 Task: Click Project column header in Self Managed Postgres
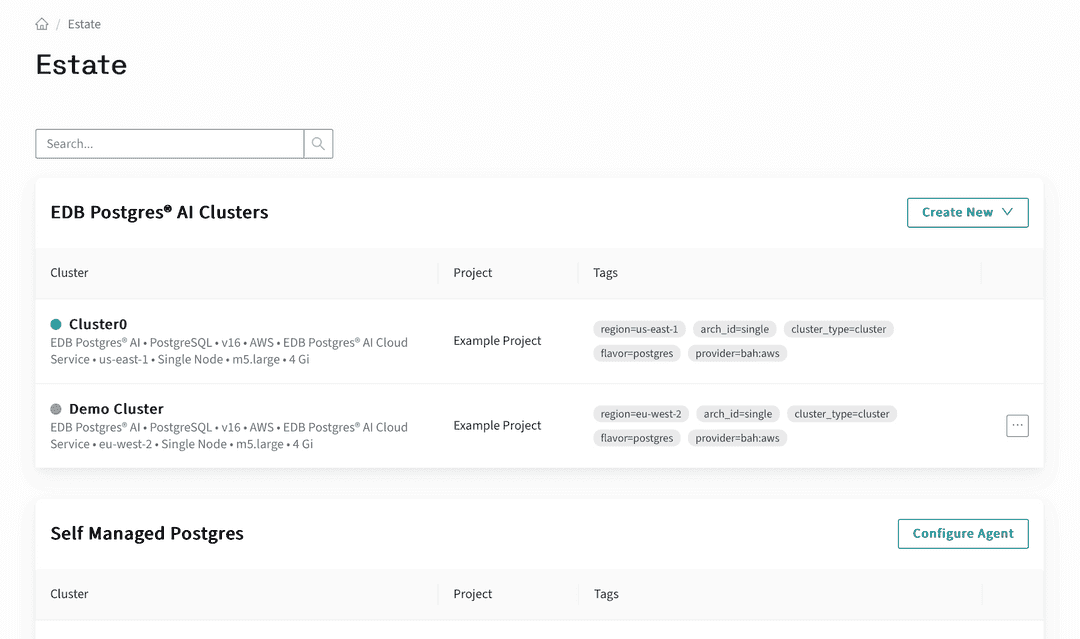coord(472,594)
